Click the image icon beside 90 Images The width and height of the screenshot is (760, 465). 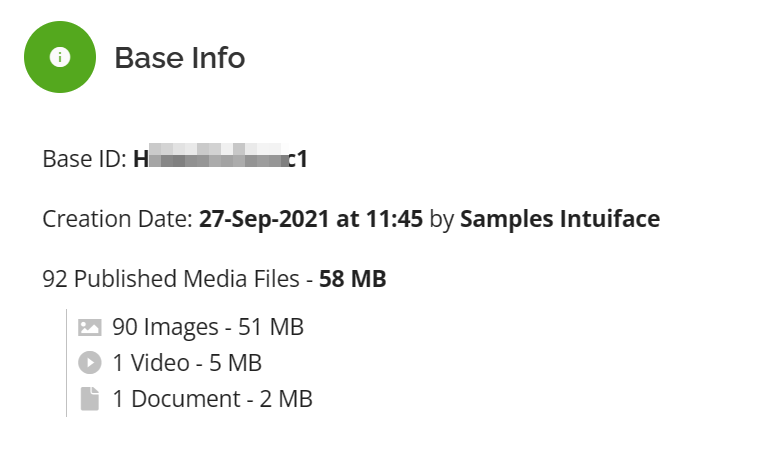tap(90, 327)
